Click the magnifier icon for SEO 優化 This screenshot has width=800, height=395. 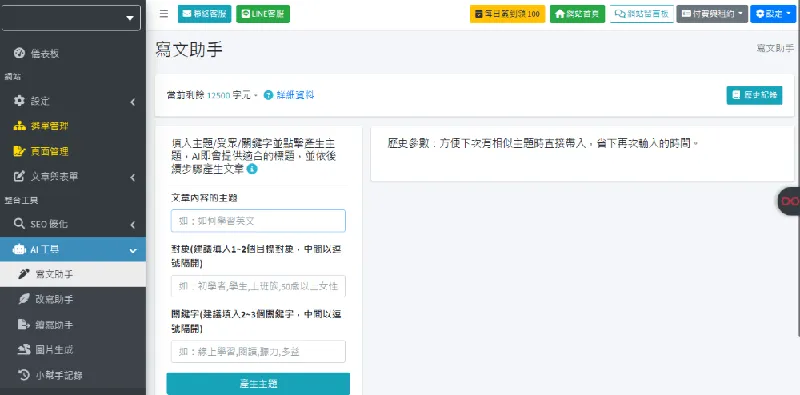pos(19,224)
